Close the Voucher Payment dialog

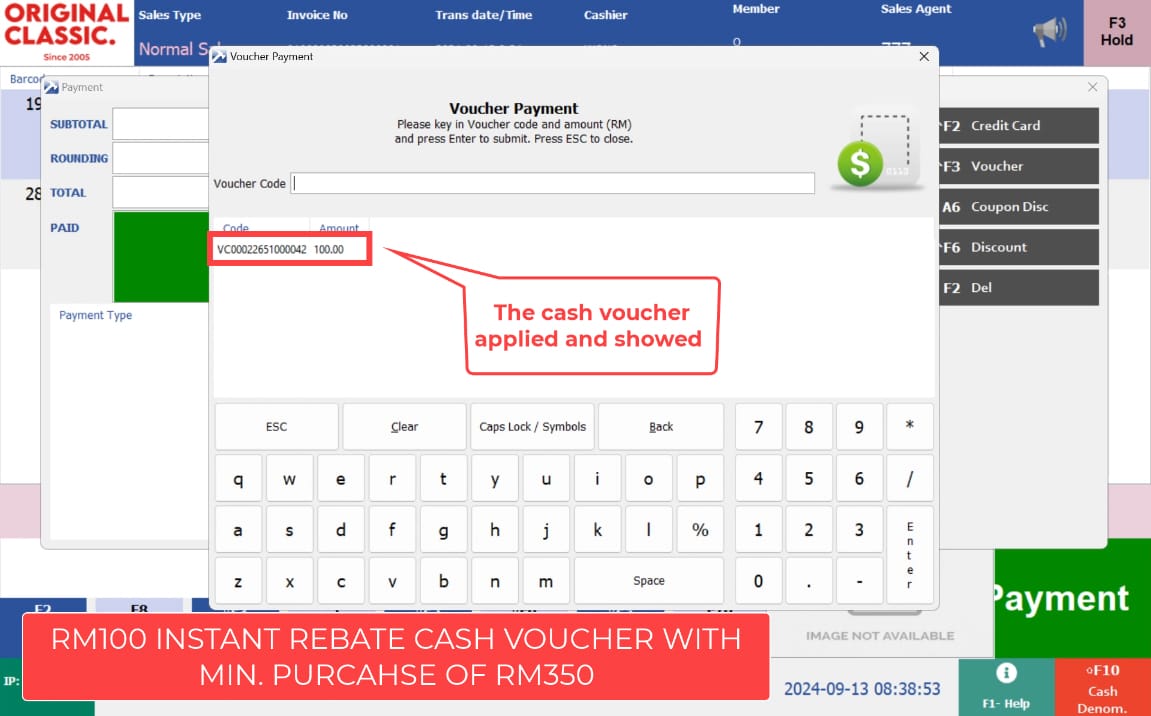pos(924,57)
